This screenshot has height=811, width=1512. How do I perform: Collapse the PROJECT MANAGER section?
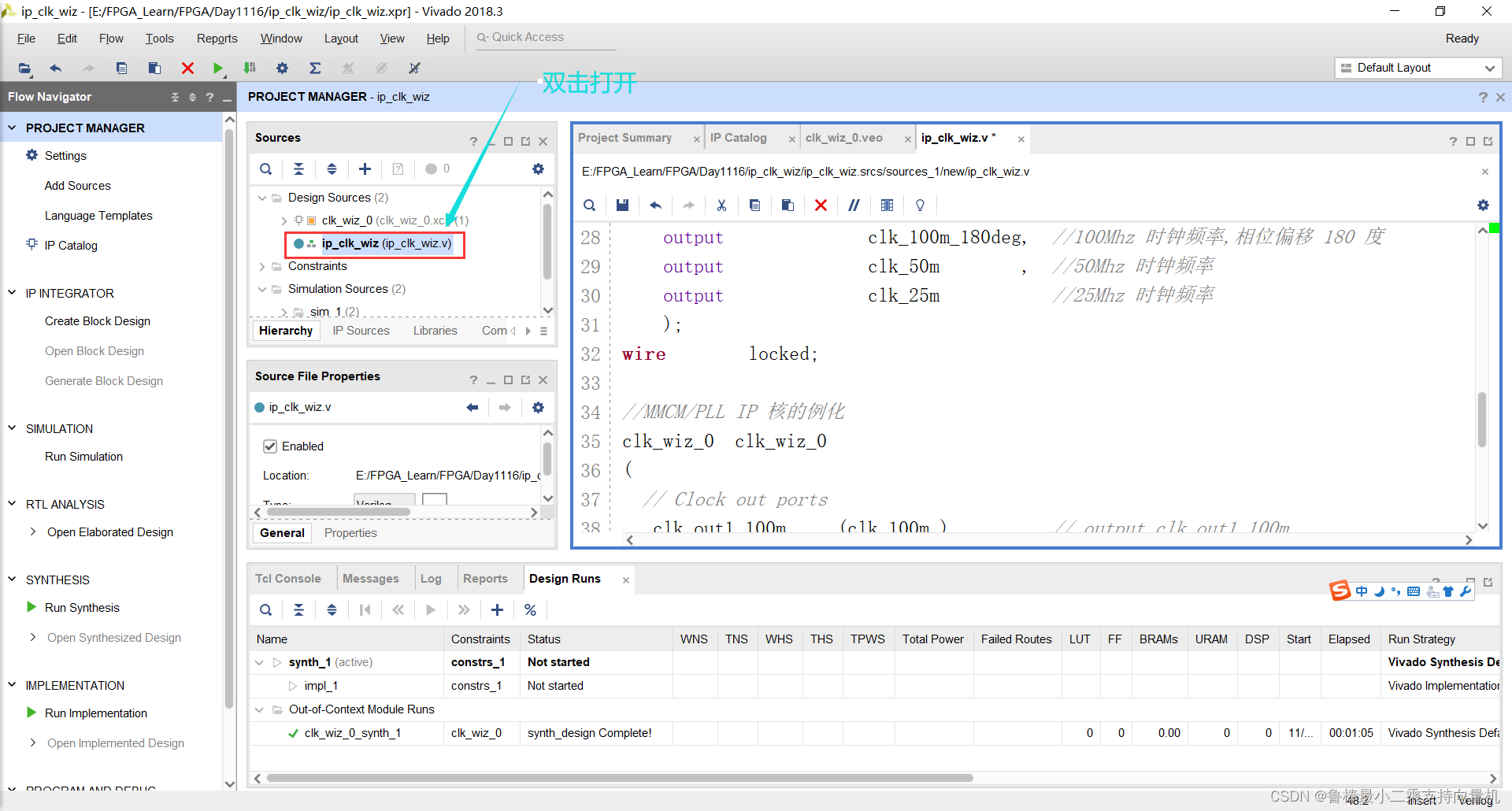click(12, 128)
